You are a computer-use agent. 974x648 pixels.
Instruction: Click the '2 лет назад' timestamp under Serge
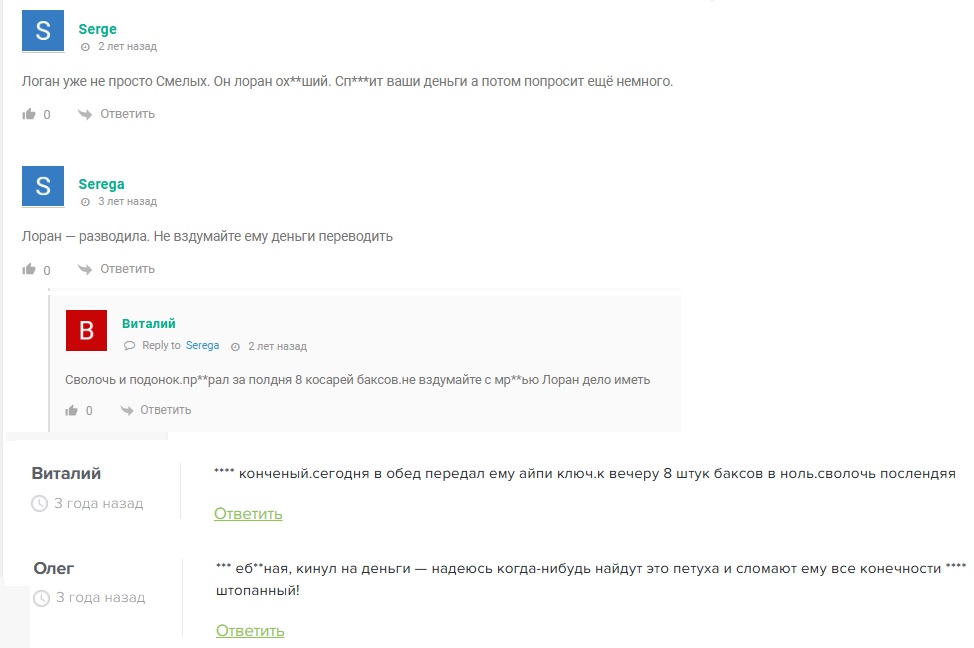tap(127, 46)
